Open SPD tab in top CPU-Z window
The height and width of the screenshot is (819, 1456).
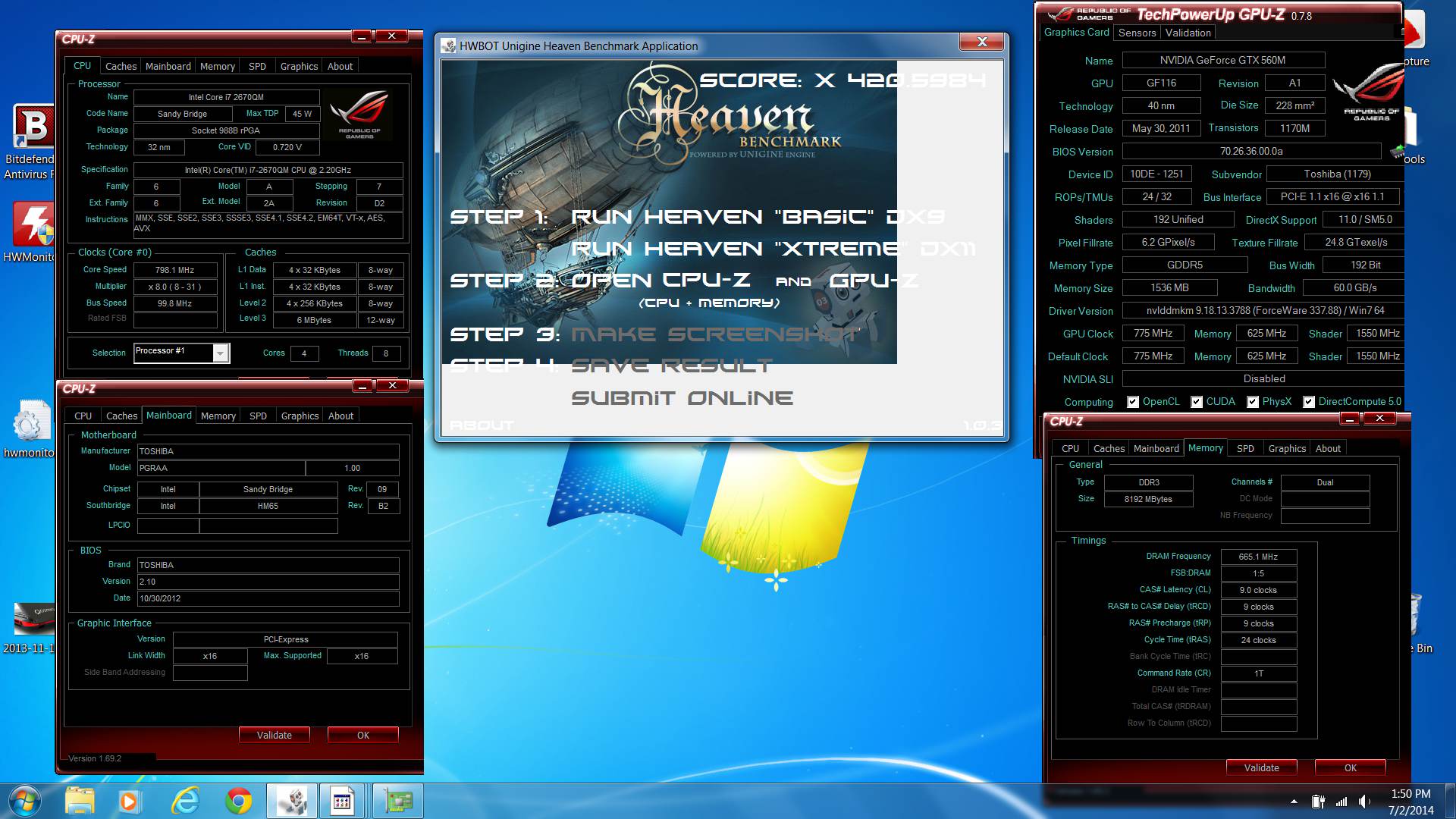coord(257,67)
